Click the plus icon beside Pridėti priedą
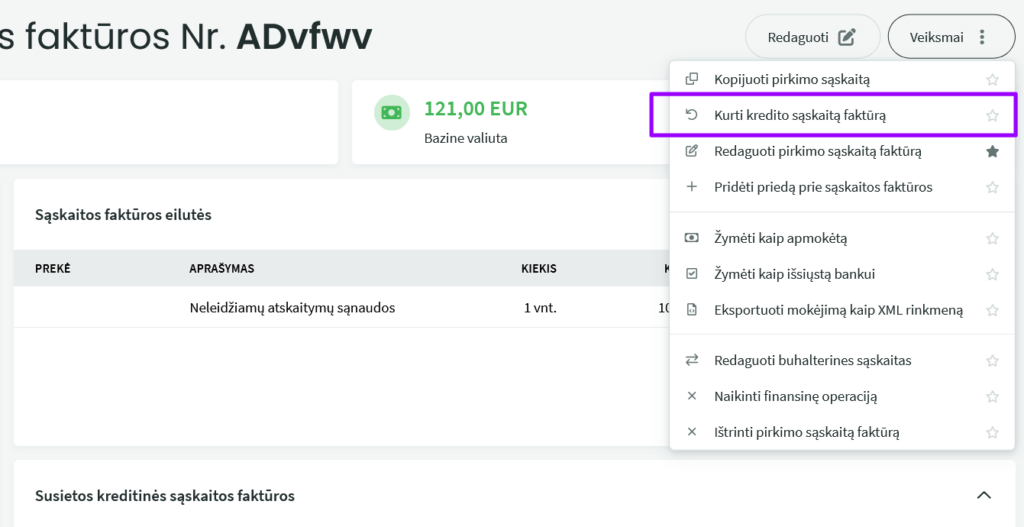This screenshot has height=527, width=1024. pos(691,187)
